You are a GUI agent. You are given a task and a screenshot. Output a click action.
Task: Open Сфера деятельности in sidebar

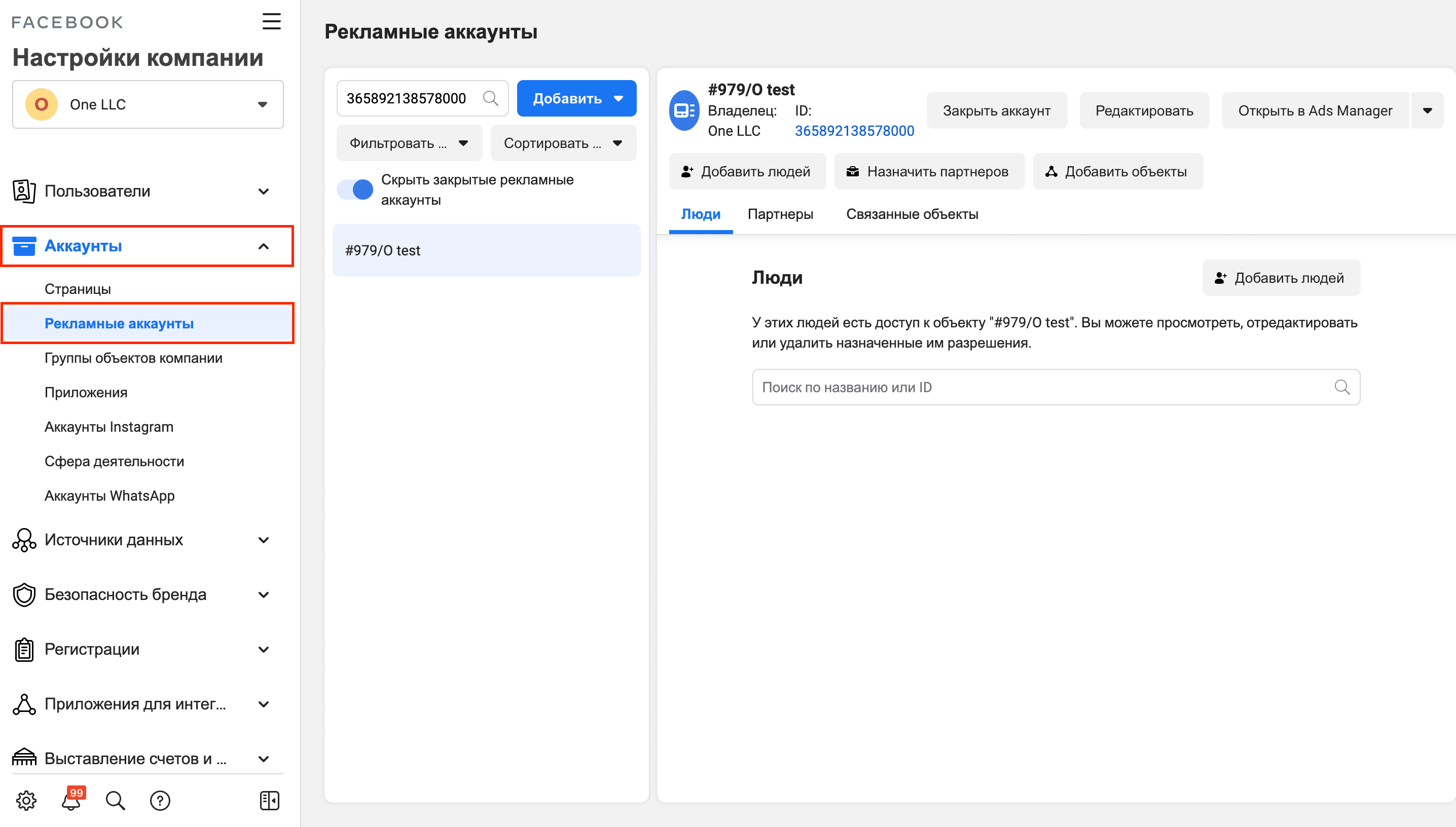(x=114, y=461)
